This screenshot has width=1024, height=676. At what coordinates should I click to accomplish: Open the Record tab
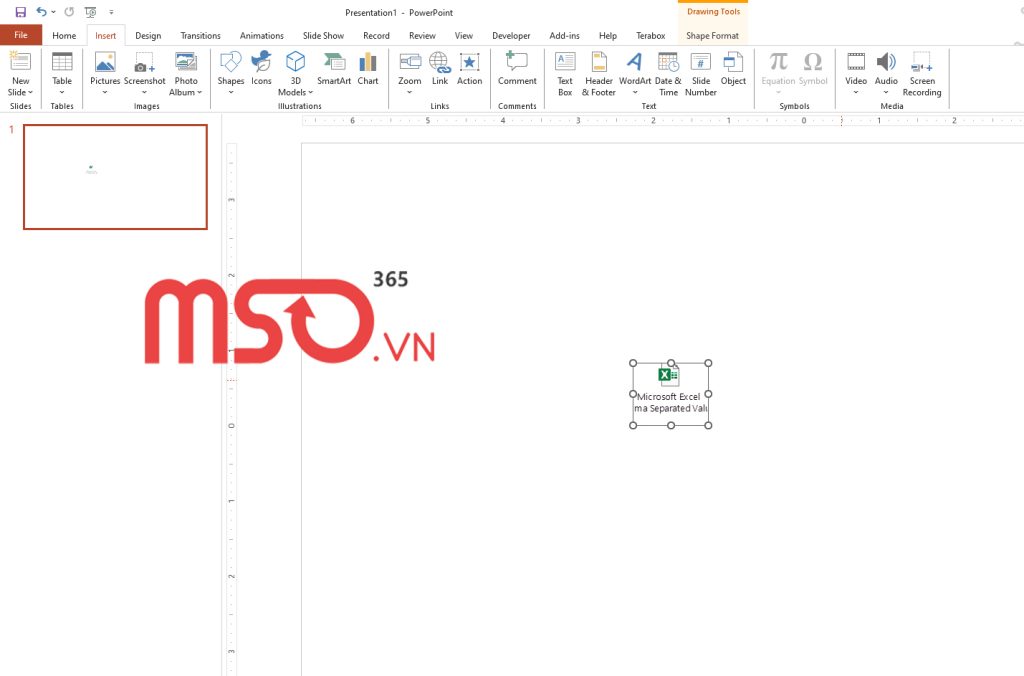click(x=376, y=35)
